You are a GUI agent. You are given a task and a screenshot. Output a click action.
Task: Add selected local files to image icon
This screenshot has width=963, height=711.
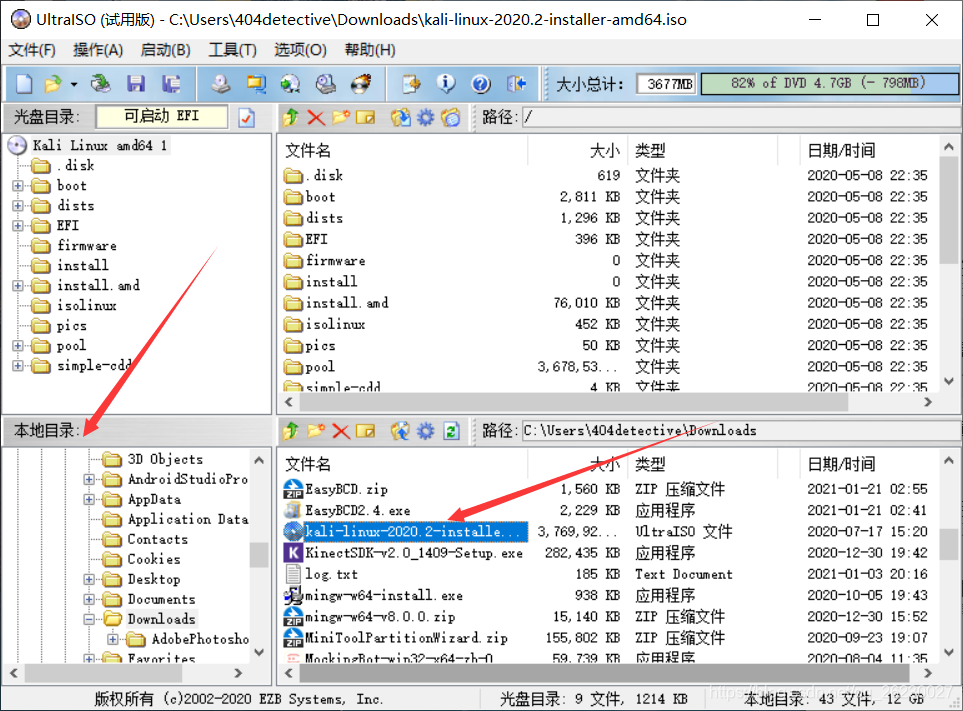click(400, 431)
